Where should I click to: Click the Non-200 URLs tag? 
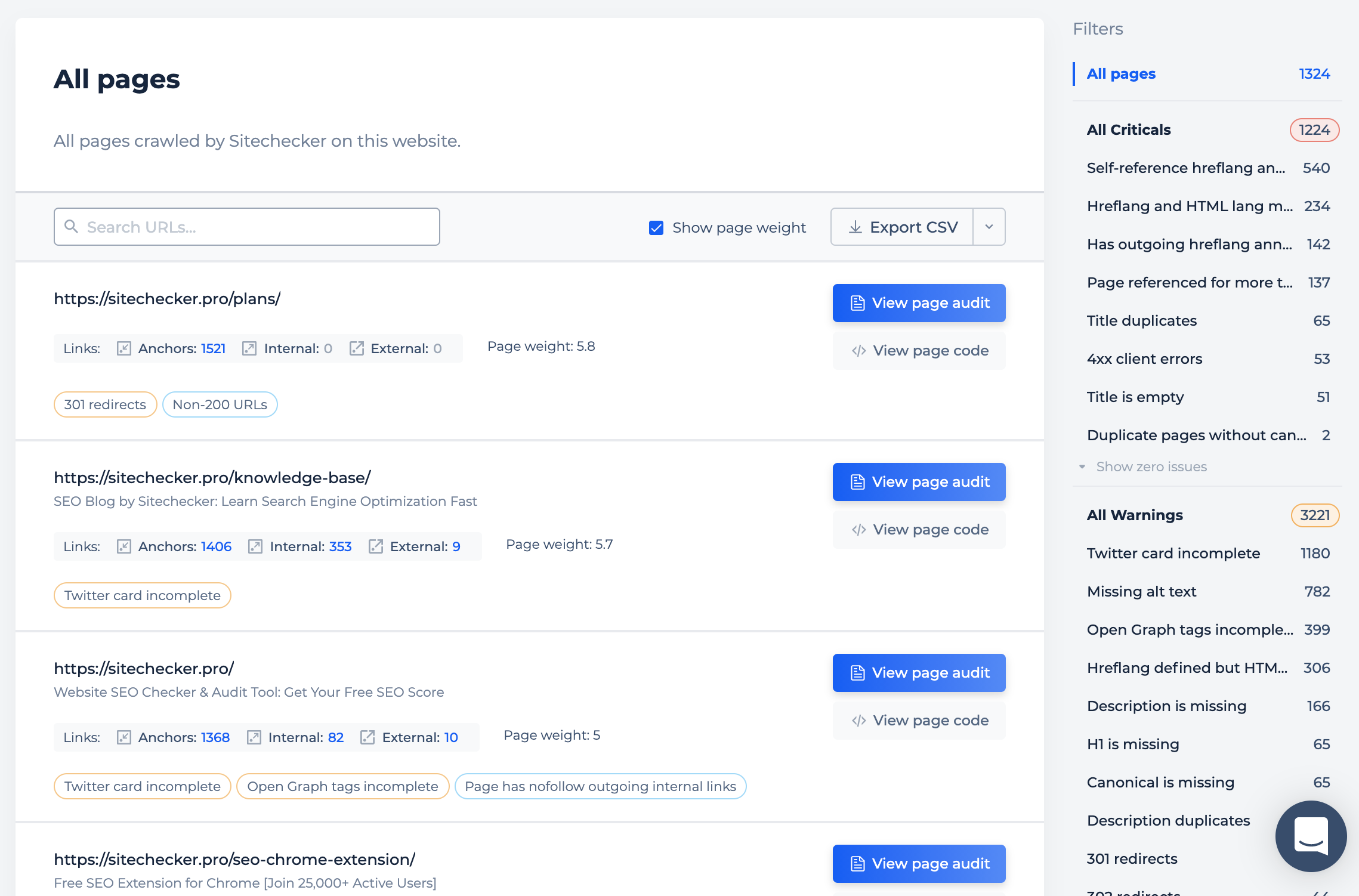(x=220, y=404)
